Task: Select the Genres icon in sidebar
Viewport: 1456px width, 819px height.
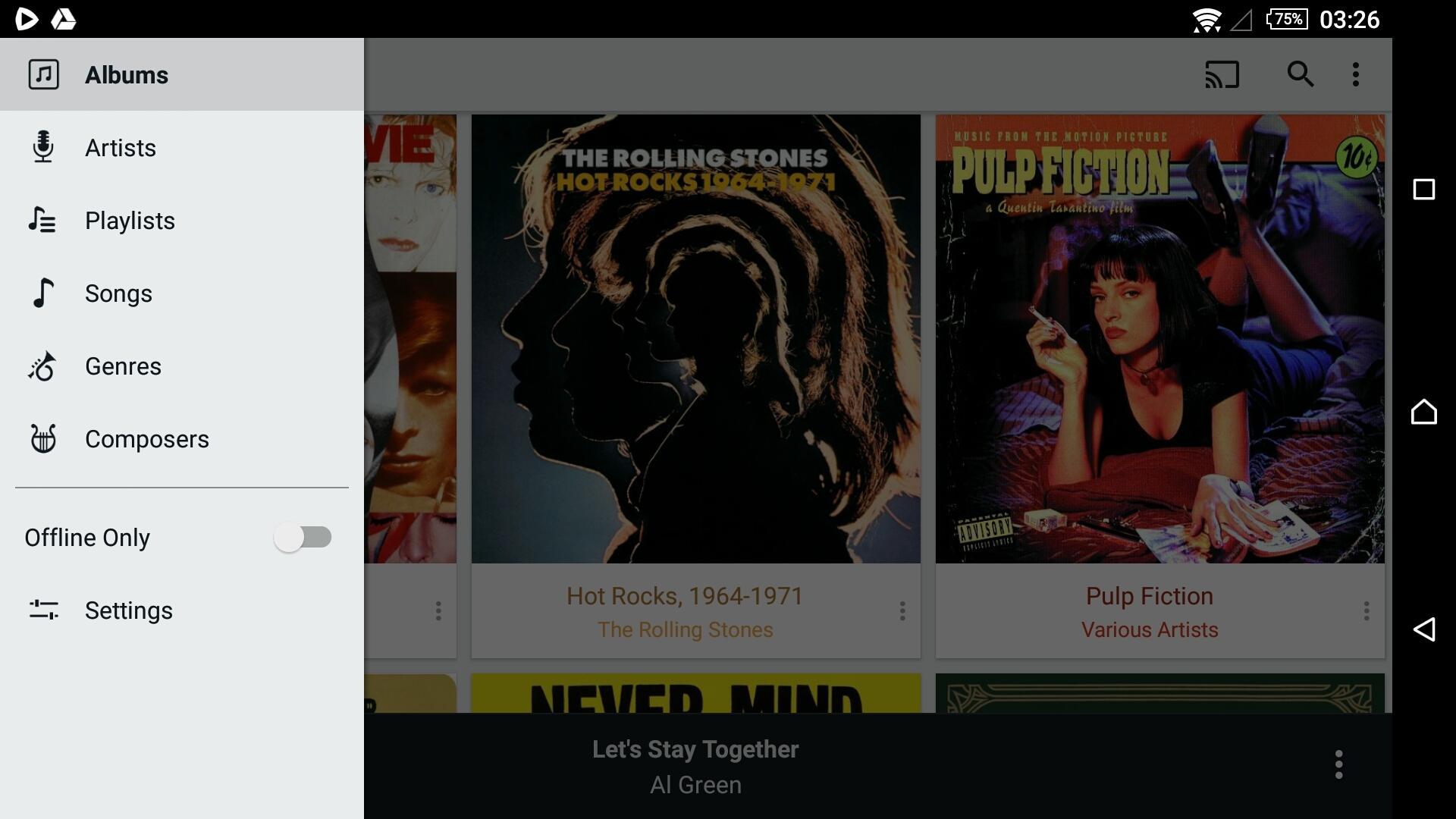Action: tap(43, 367)
